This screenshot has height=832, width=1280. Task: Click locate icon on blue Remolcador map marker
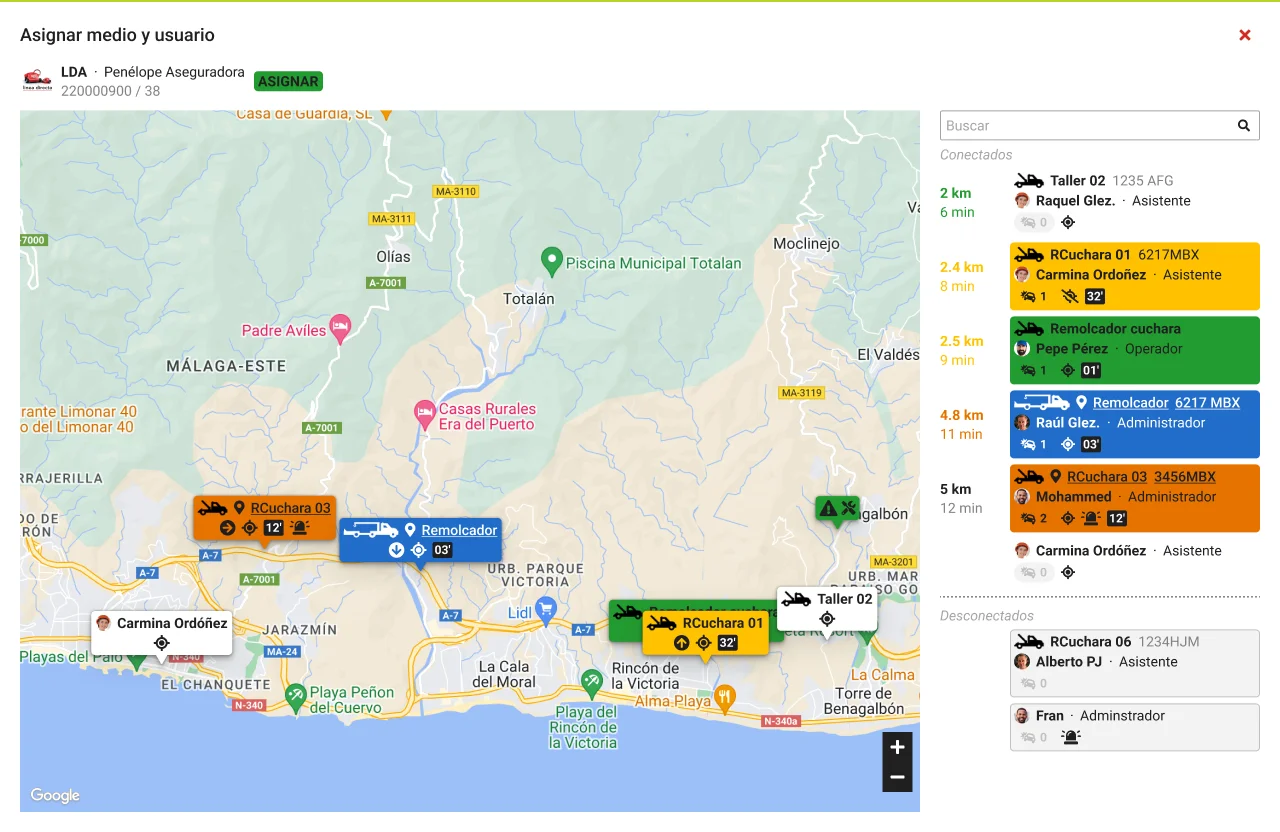pyautogui.click(x=418, y=550)
